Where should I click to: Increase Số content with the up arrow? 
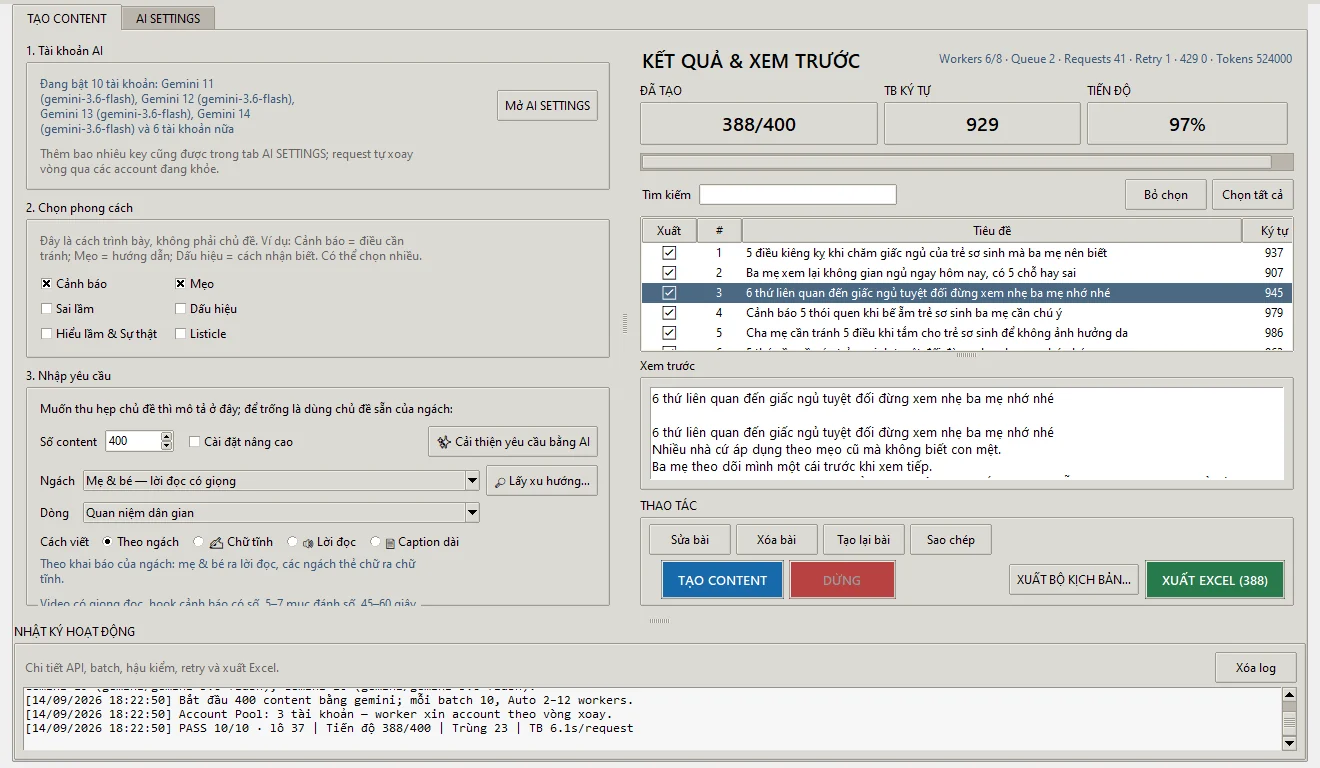(x=167, y=436)
